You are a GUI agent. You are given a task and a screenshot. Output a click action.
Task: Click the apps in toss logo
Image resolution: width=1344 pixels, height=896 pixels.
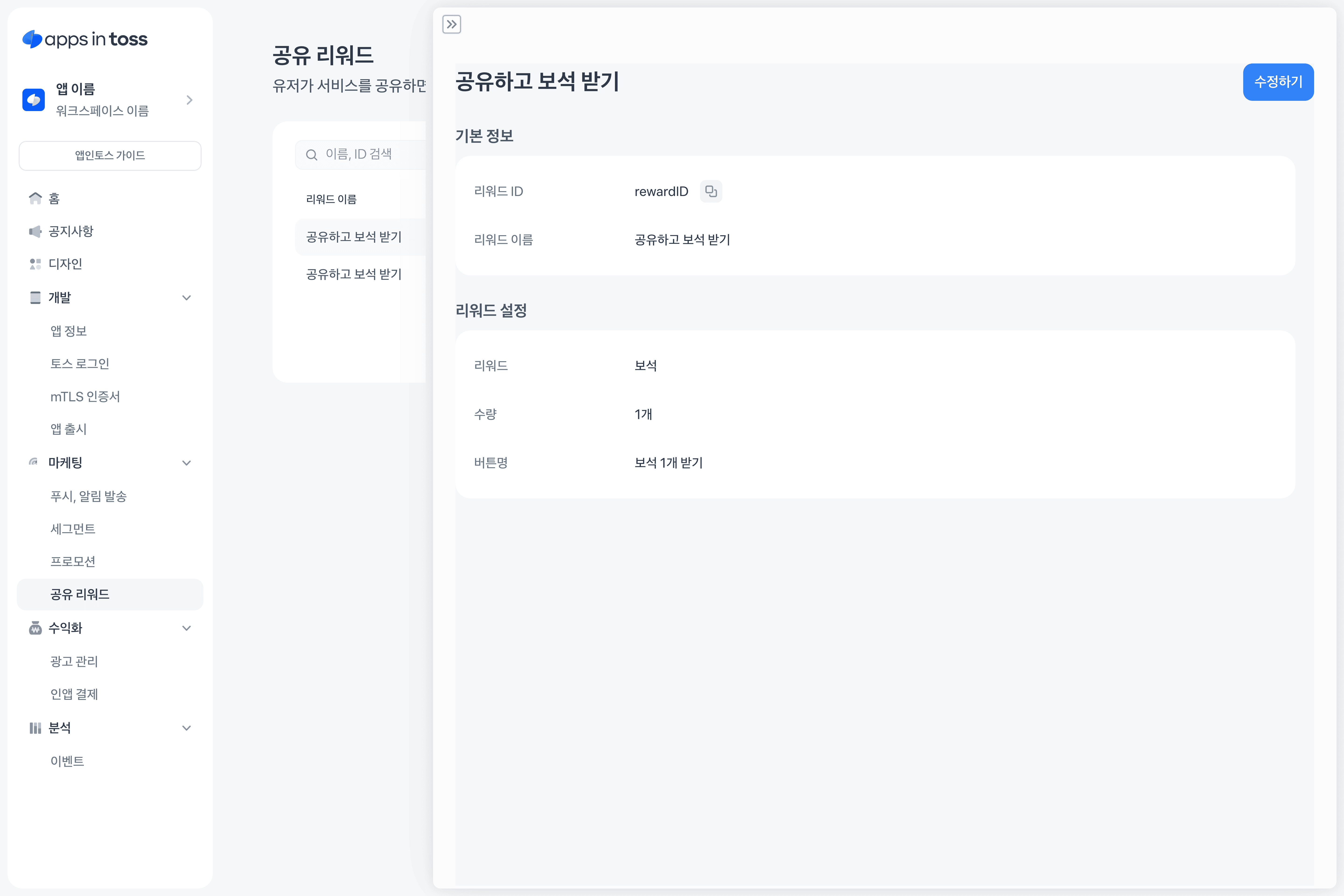84,39
